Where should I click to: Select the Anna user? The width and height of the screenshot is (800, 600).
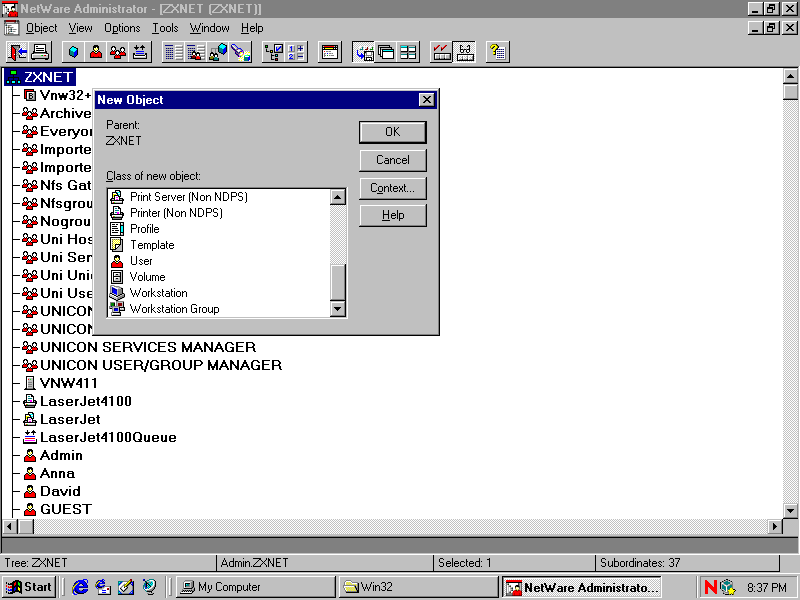coord(49,473)
